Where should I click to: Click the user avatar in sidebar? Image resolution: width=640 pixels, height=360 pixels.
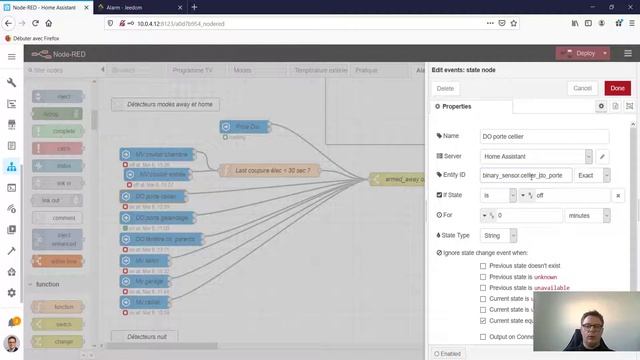pos(11,343)
